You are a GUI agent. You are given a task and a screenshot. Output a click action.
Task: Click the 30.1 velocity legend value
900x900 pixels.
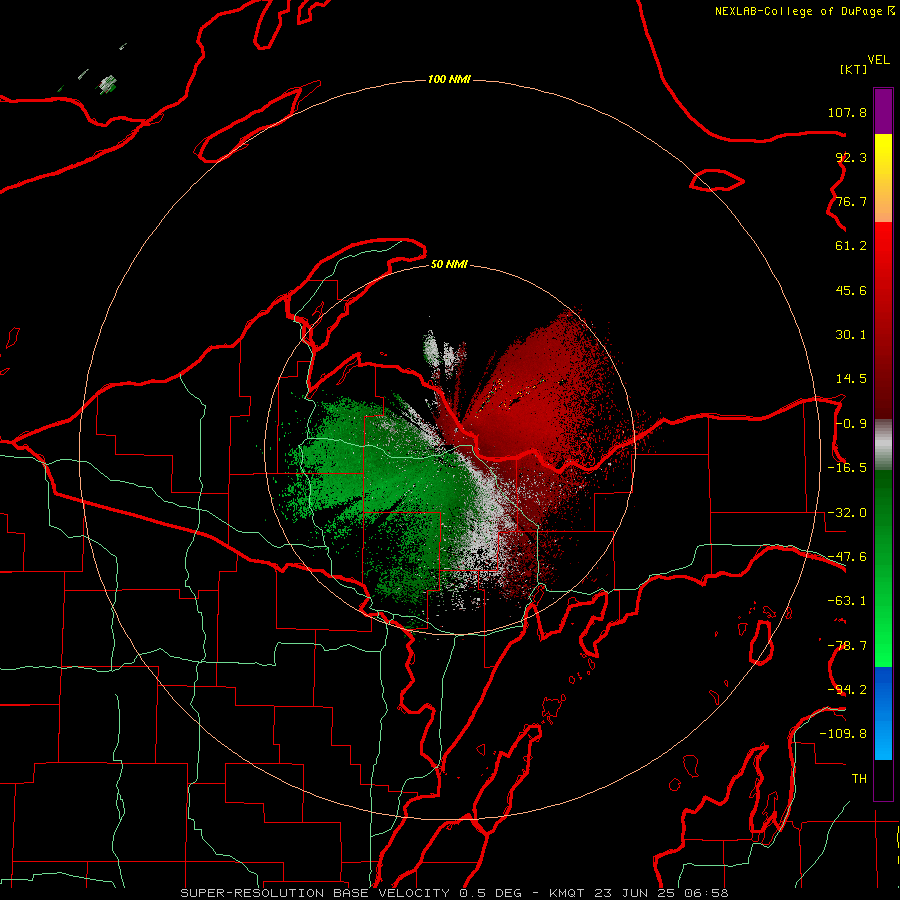851,335
